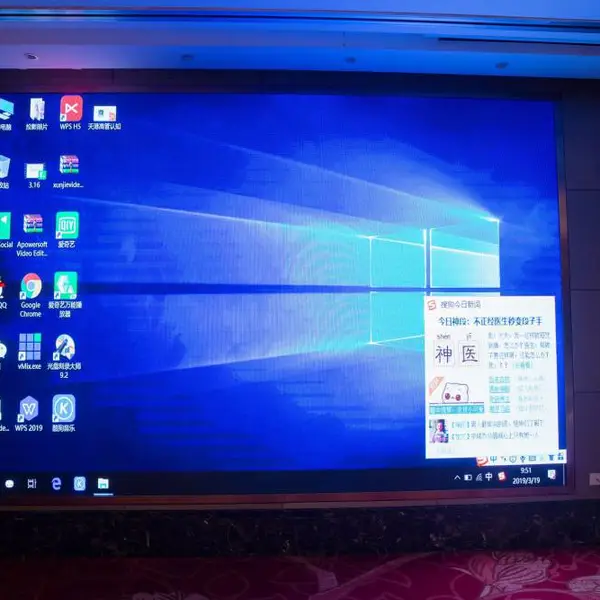Open the Sogou tray icon in taskbar

pos(502,476)
